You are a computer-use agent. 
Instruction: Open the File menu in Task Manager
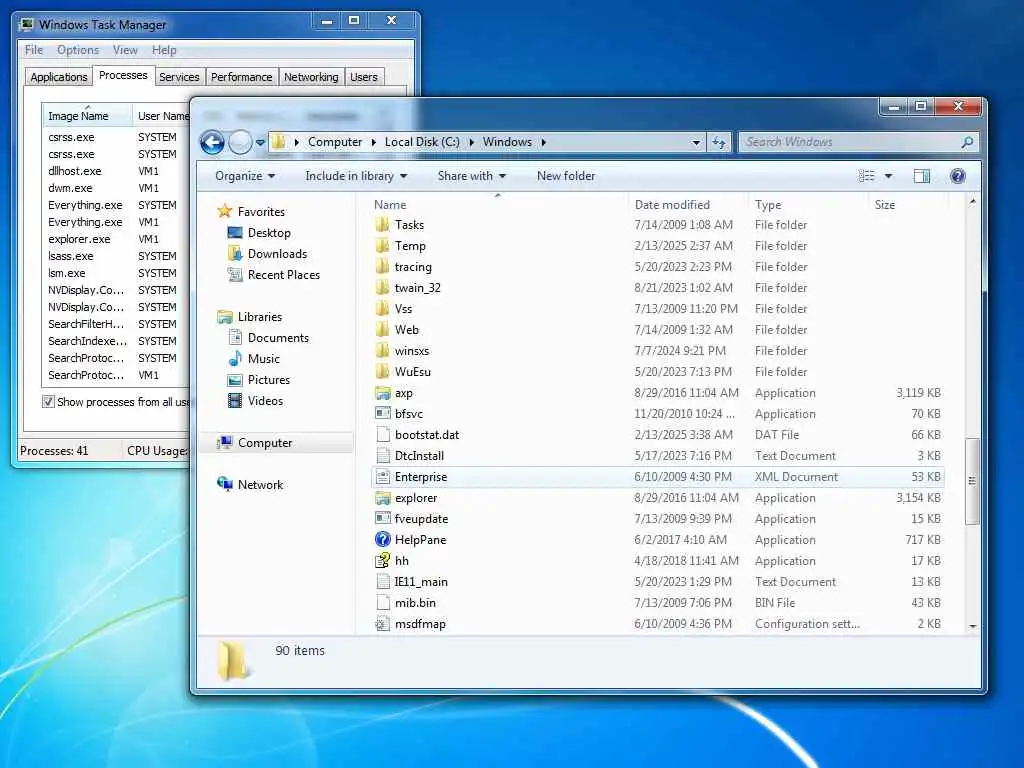pos(34,50)
